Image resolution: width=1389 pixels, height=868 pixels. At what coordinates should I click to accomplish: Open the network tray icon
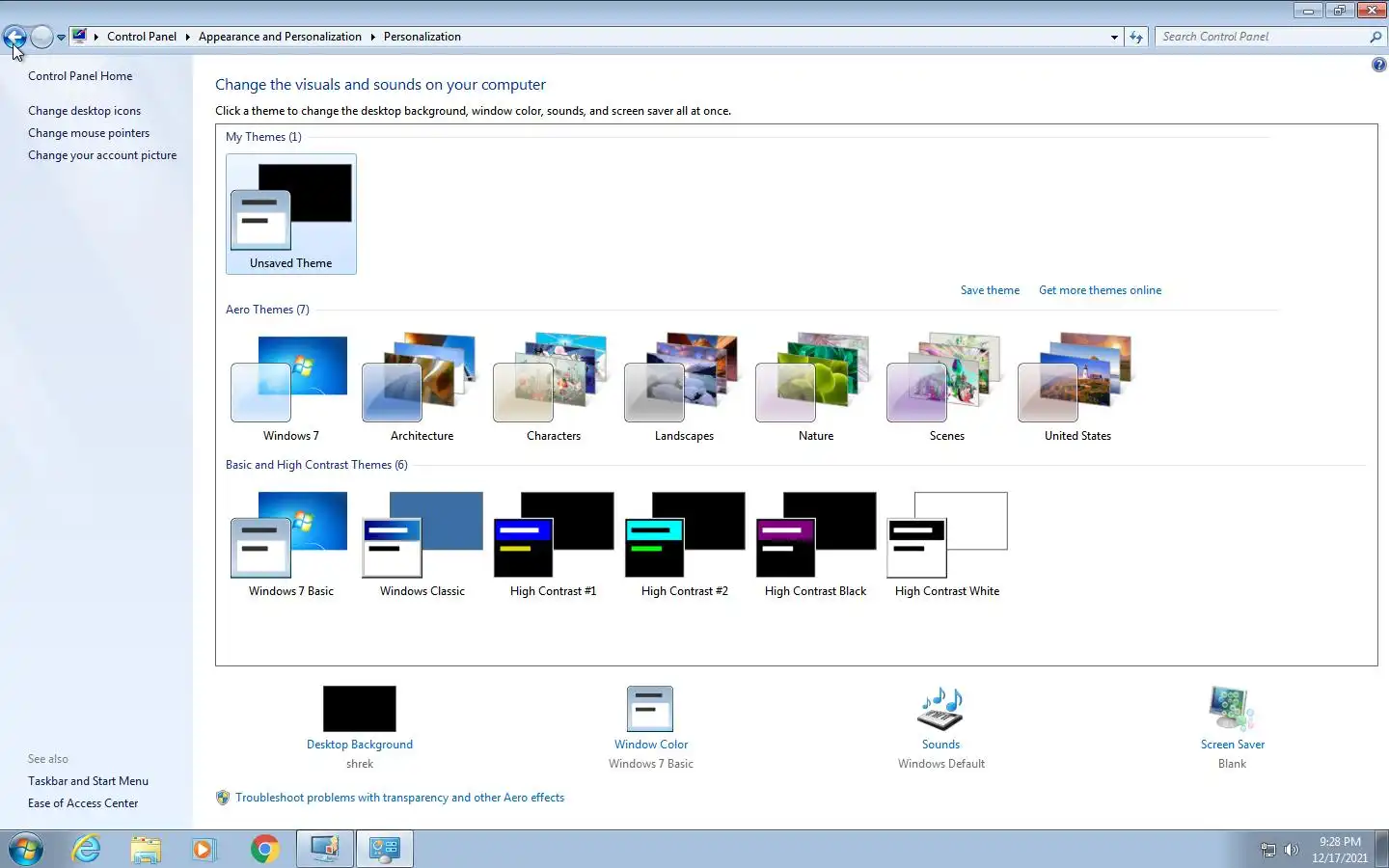(1267, 850)
